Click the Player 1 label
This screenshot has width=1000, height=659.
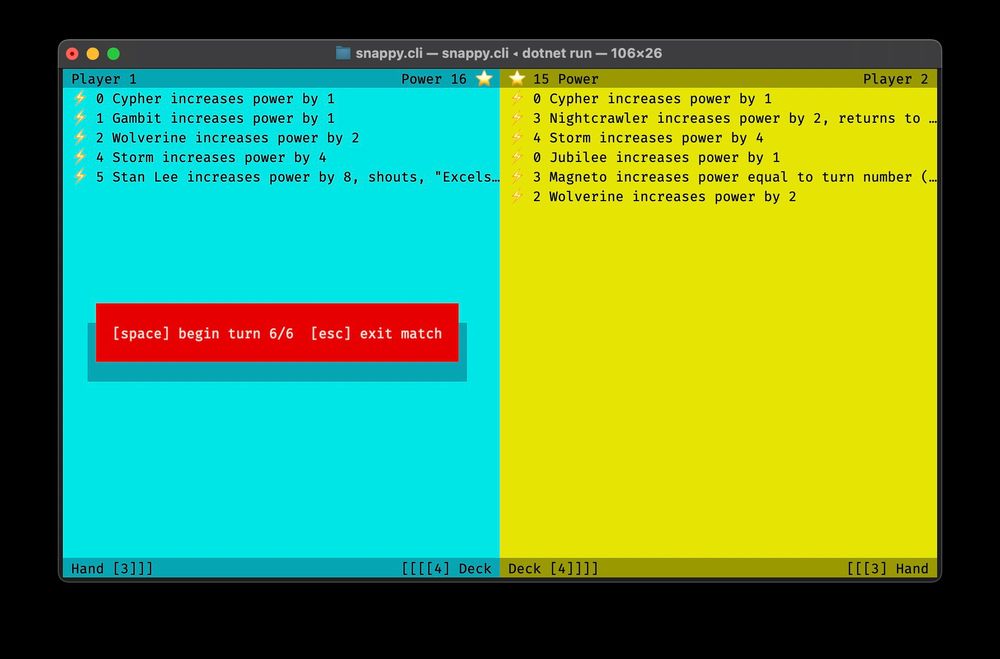coord(104,78)
